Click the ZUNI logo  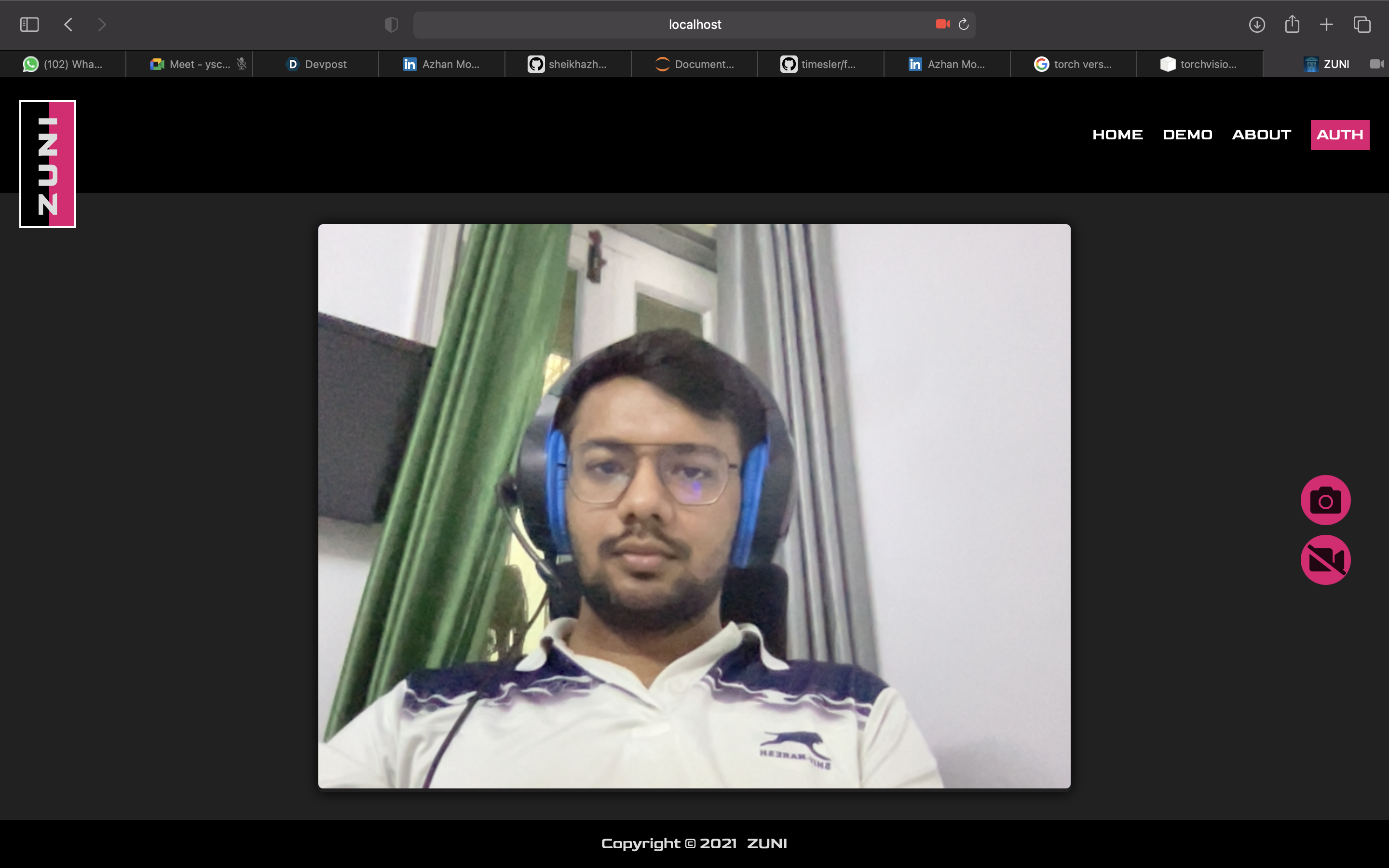pos(48,164)
